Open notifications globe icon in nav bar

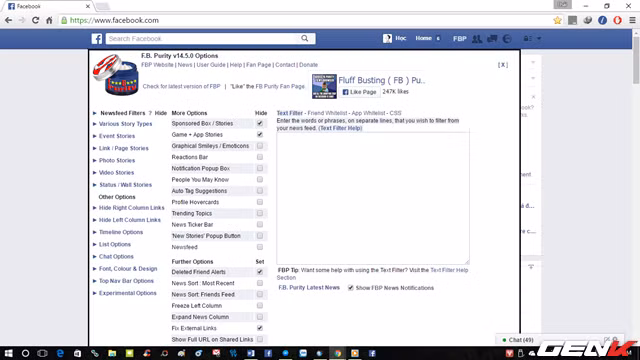507,38
